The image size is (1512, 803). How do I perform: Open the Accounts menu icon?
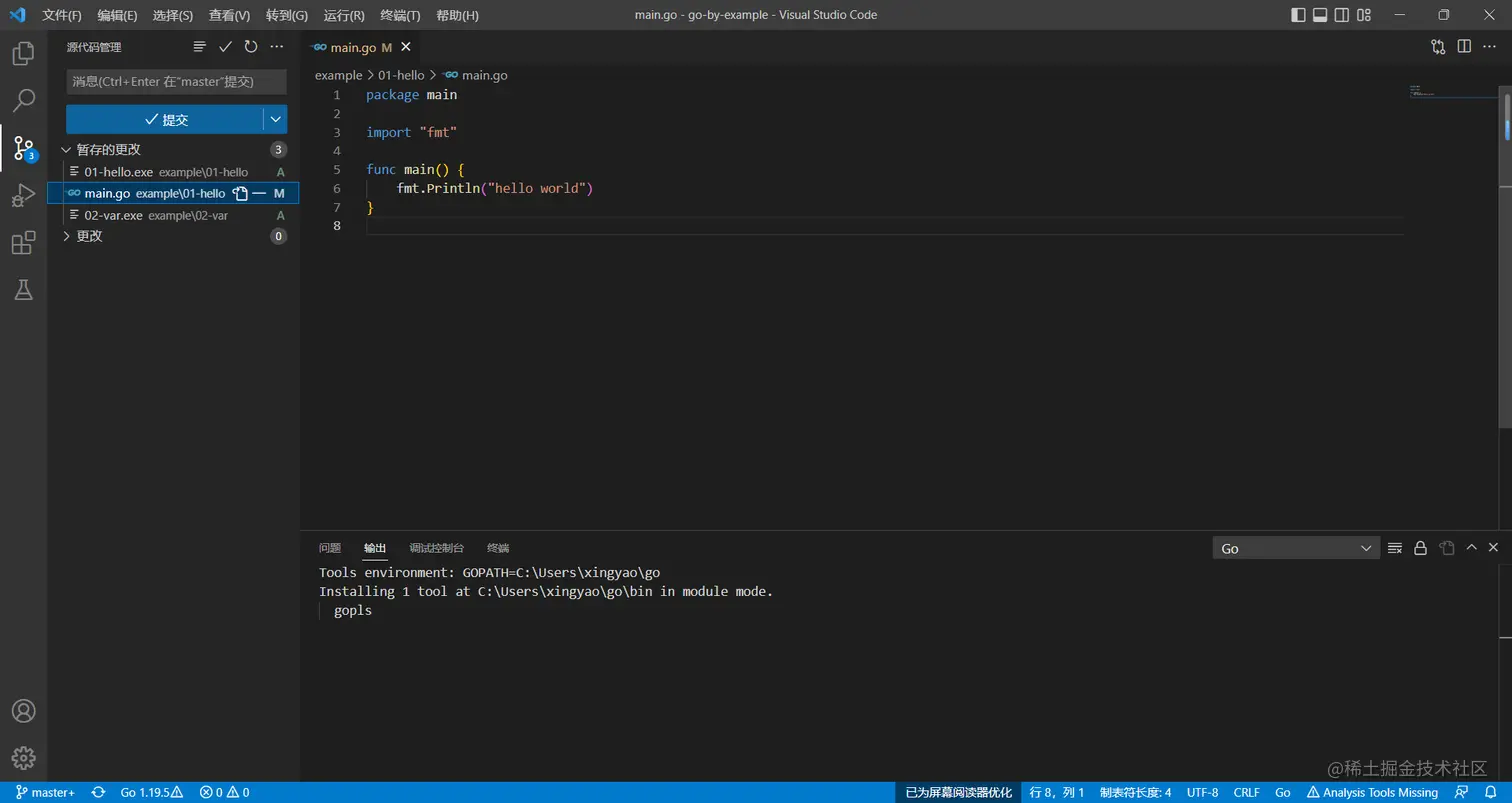coord(23,711)
